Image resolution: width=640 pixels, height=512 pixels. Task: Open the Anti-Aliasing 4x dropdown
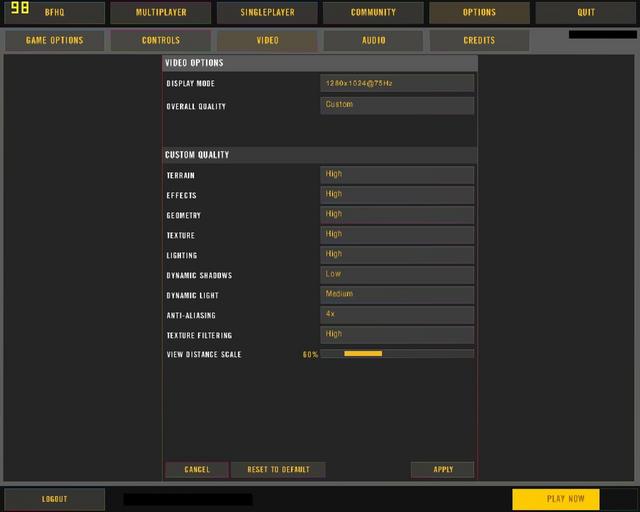tap(397, 315)
